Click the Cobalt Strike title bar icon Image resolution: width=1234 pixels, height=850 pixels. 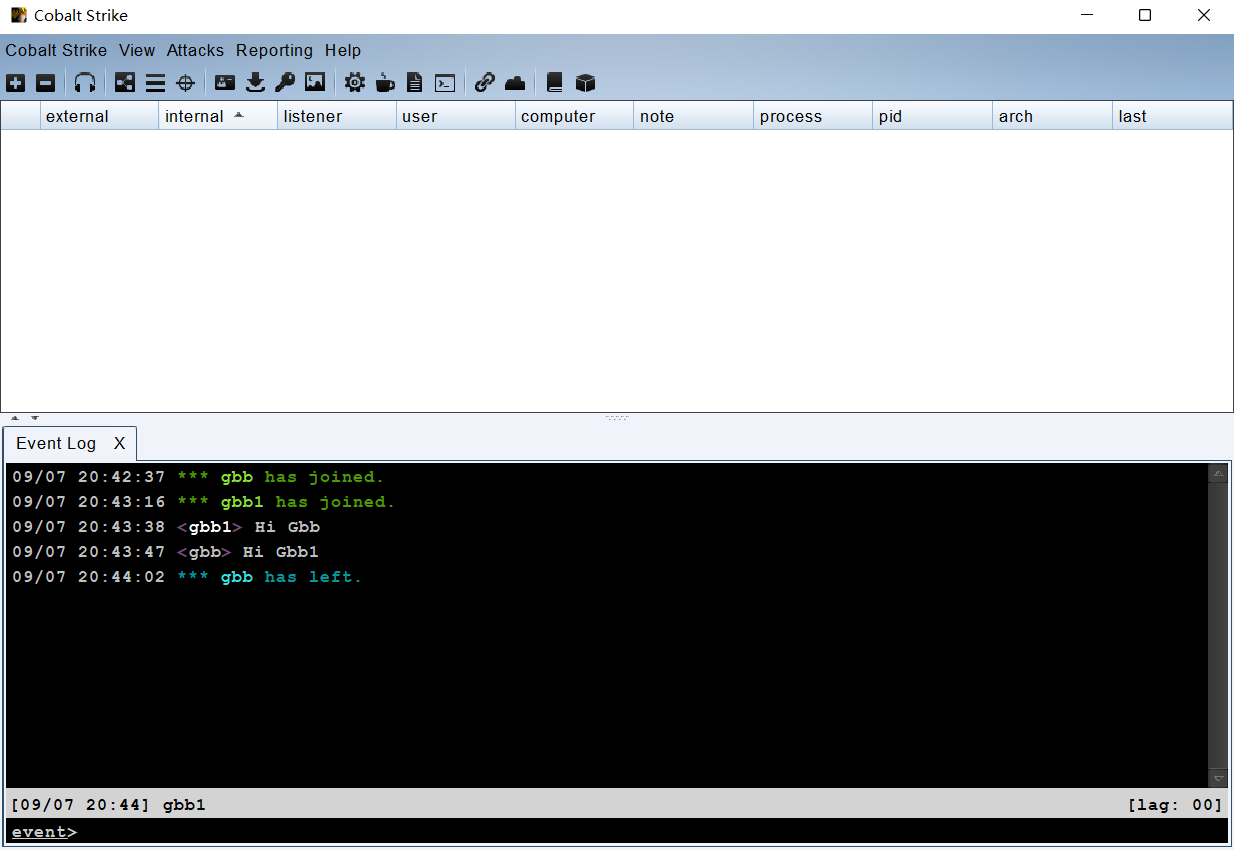point(19,15)
